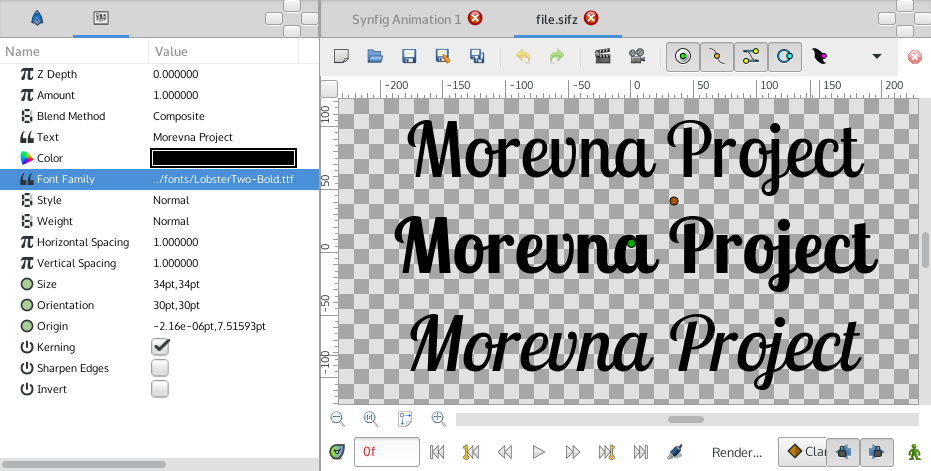Open Render settings via the clapperboard icon
The width and height of the screenshot is (931, 471).
603,56
